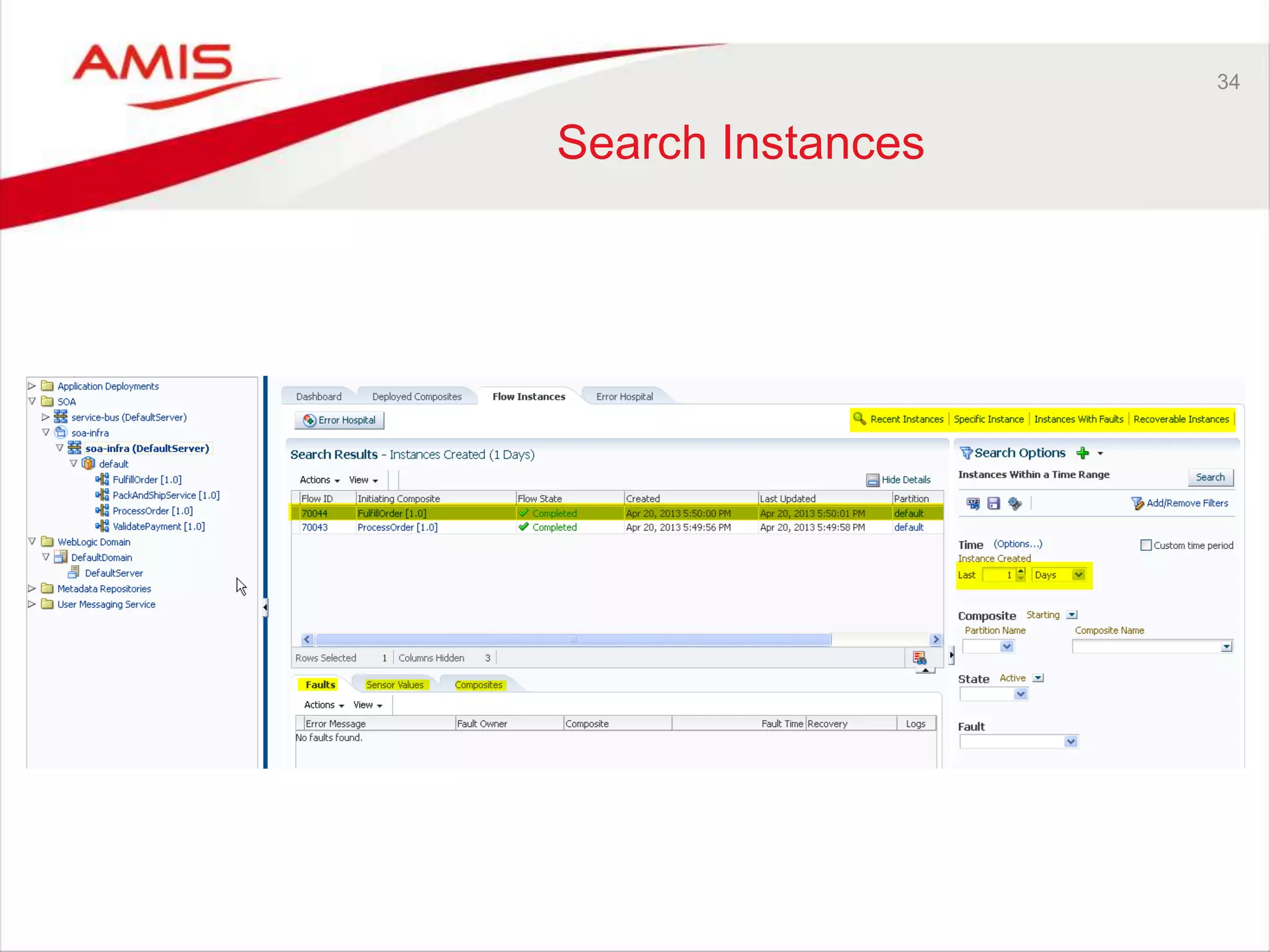Click the DefaultDomain icon
This screenshot has height=952, width=1270.
[x=61, y=557]
